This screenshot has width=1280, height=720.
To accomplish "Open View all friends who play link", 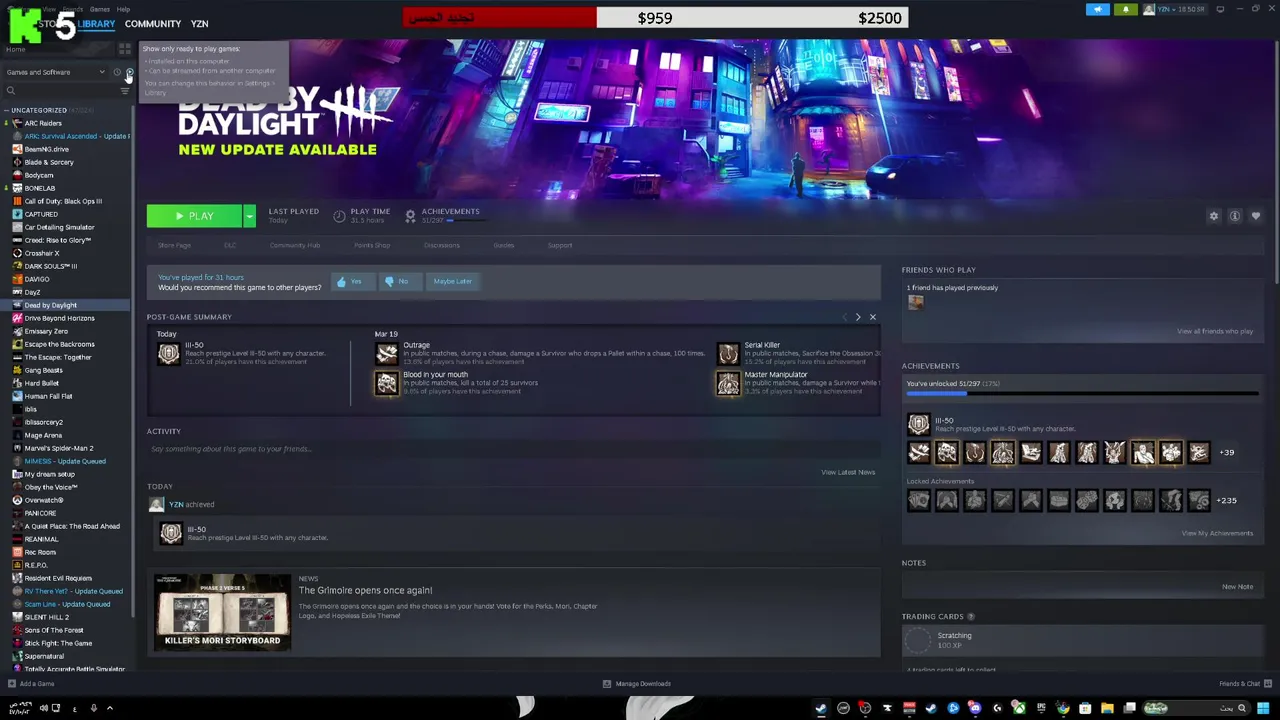I will 1214,331.
